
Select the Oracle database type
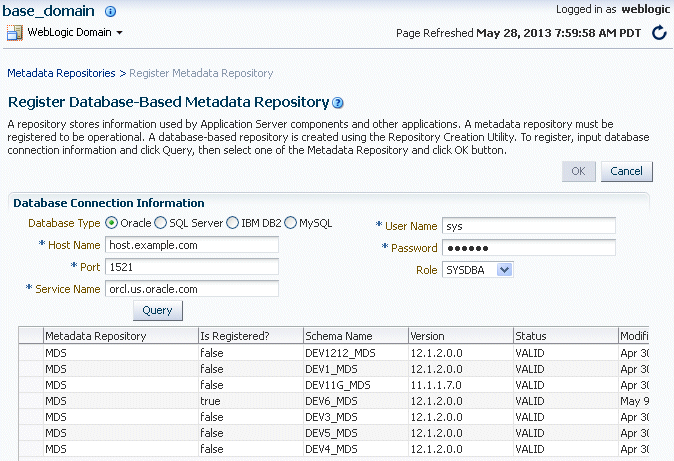(111, 223)
